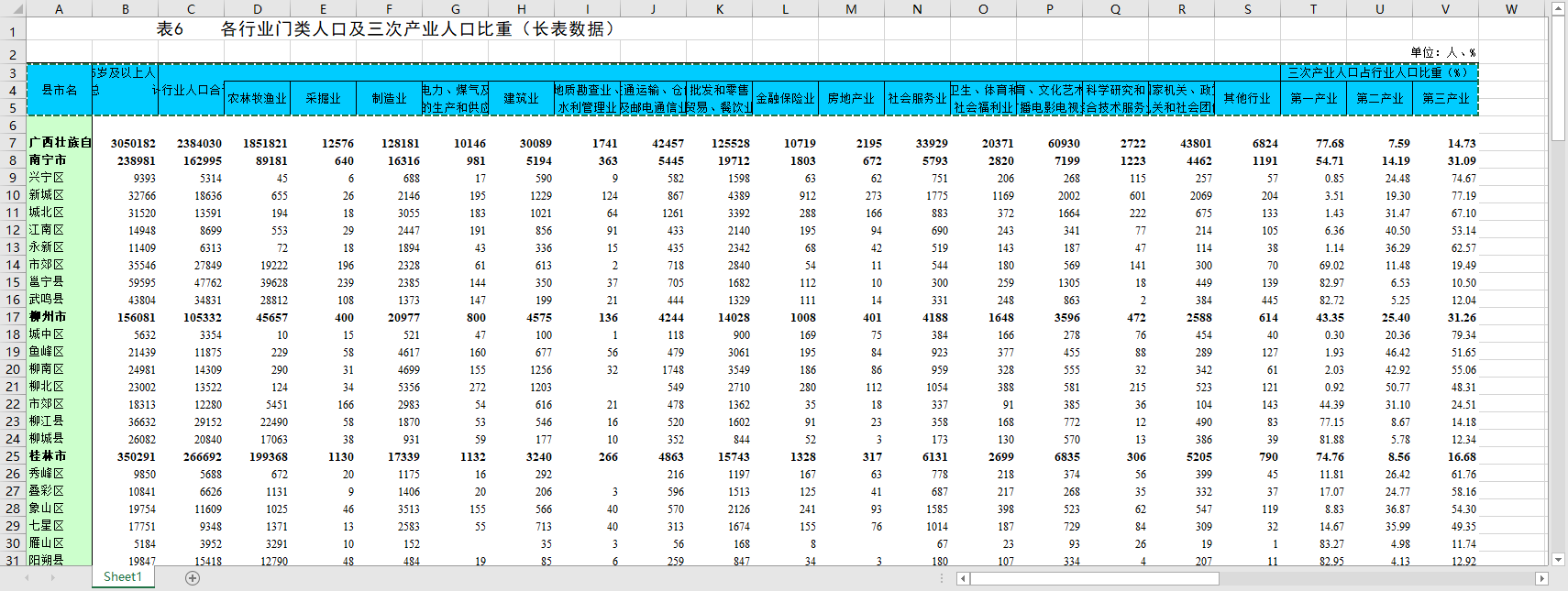1568x591 pixels.
Task: Select column W header
Action: click(x=1512, y=9)
